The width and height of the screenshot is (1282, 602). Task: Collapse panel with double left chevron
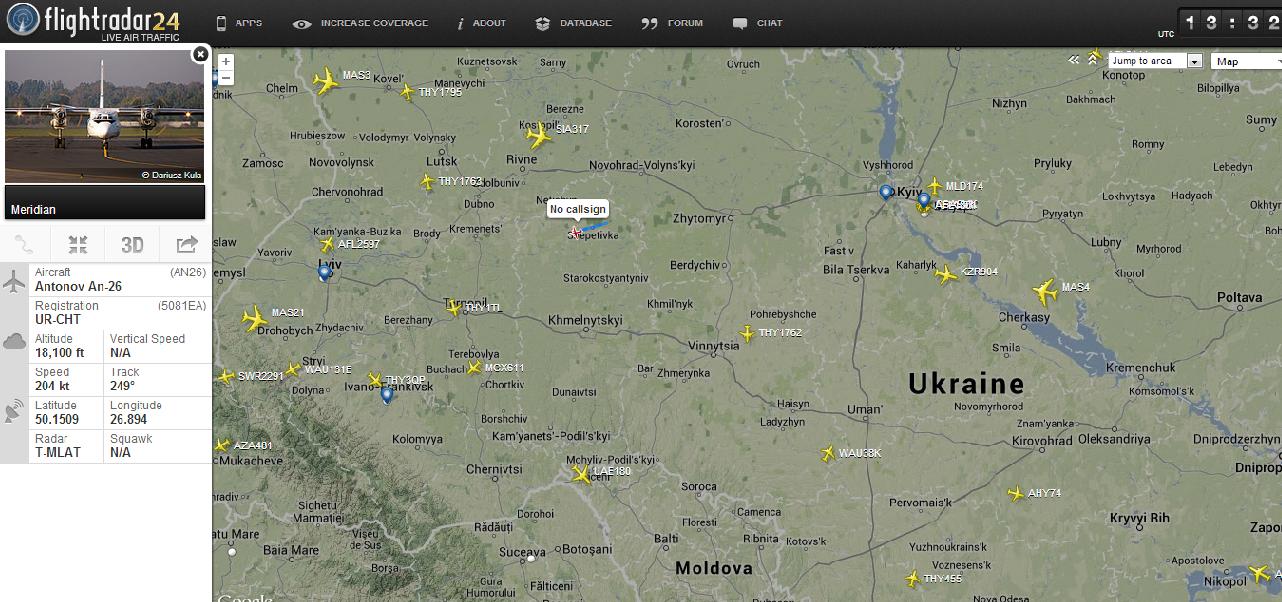click(1074, 60)
